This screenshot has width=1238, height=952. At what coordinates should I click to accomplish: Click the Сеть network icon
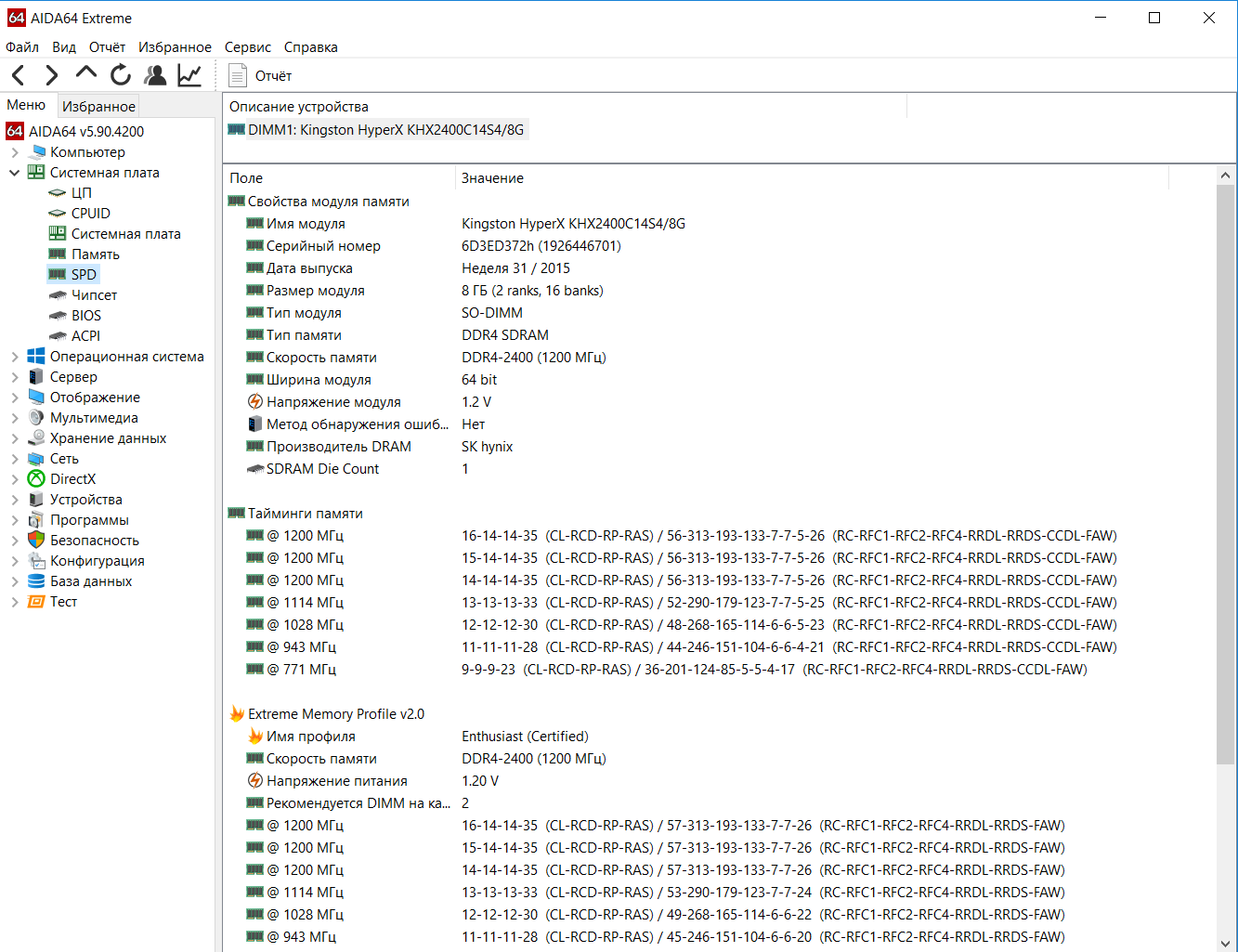pos(36,459)
